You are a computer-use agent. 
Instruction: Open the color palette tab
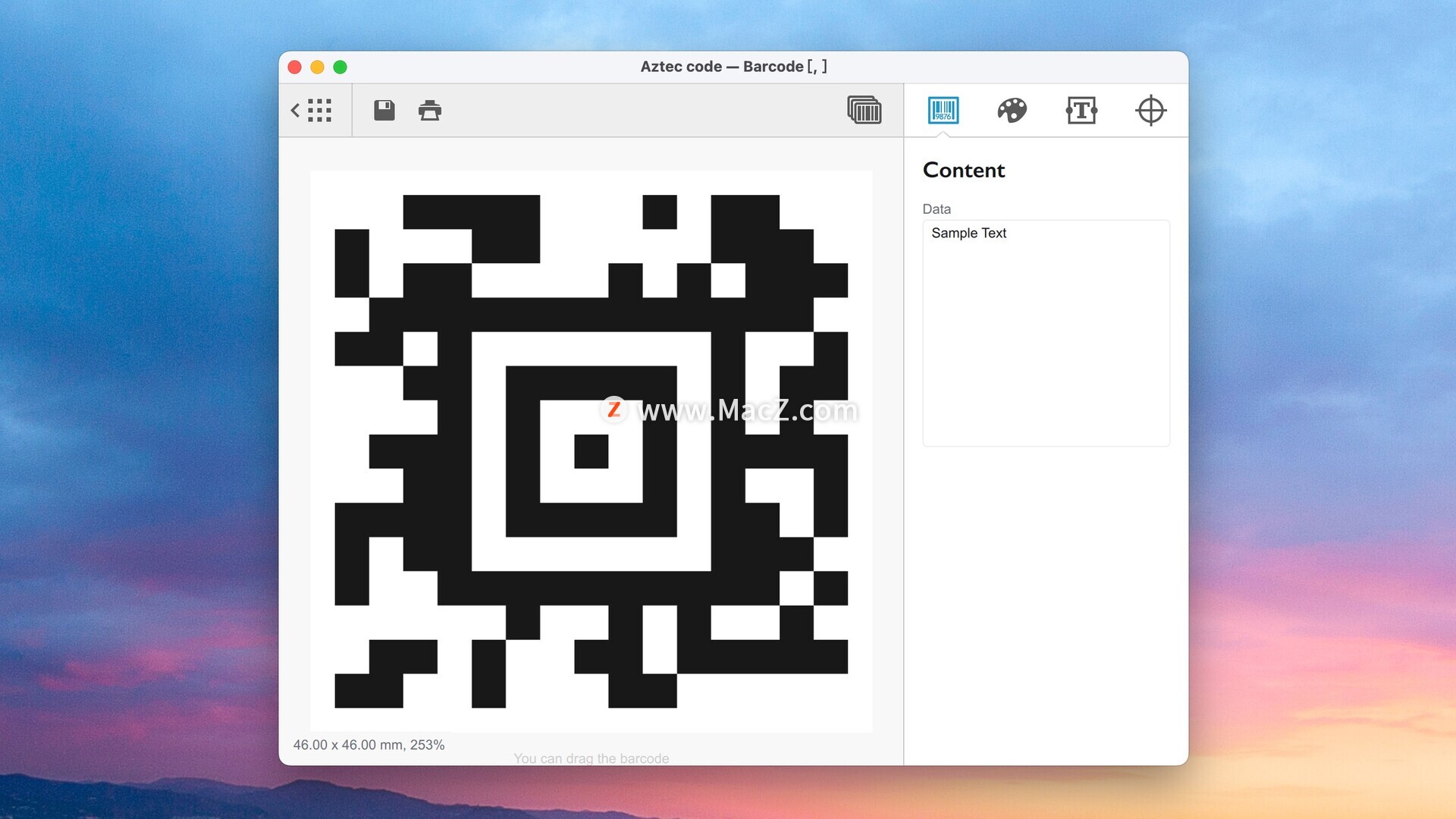1012,111
